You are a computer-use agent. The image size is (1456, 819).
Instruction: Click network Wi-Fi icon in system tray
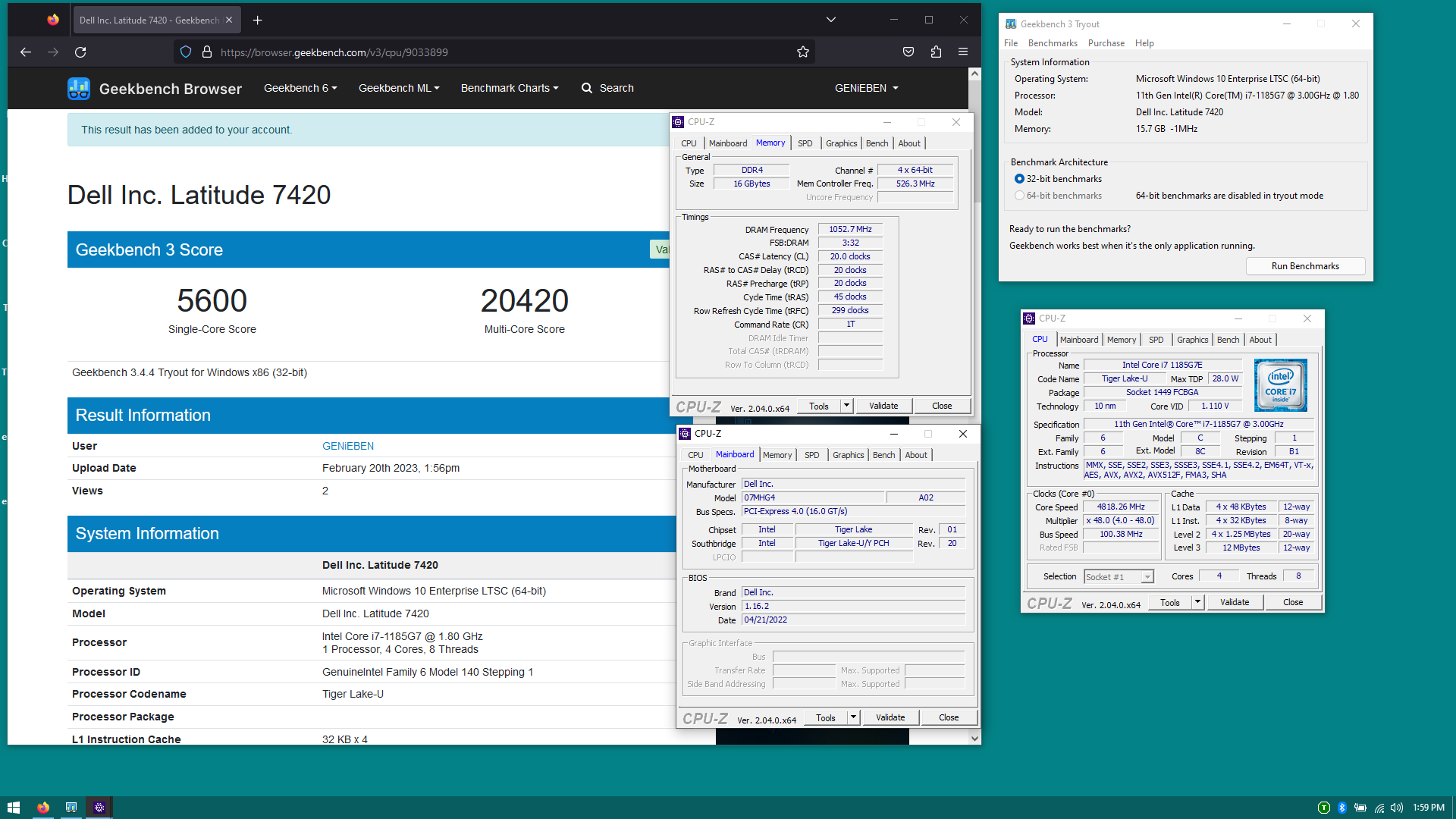coord(1379,808)
